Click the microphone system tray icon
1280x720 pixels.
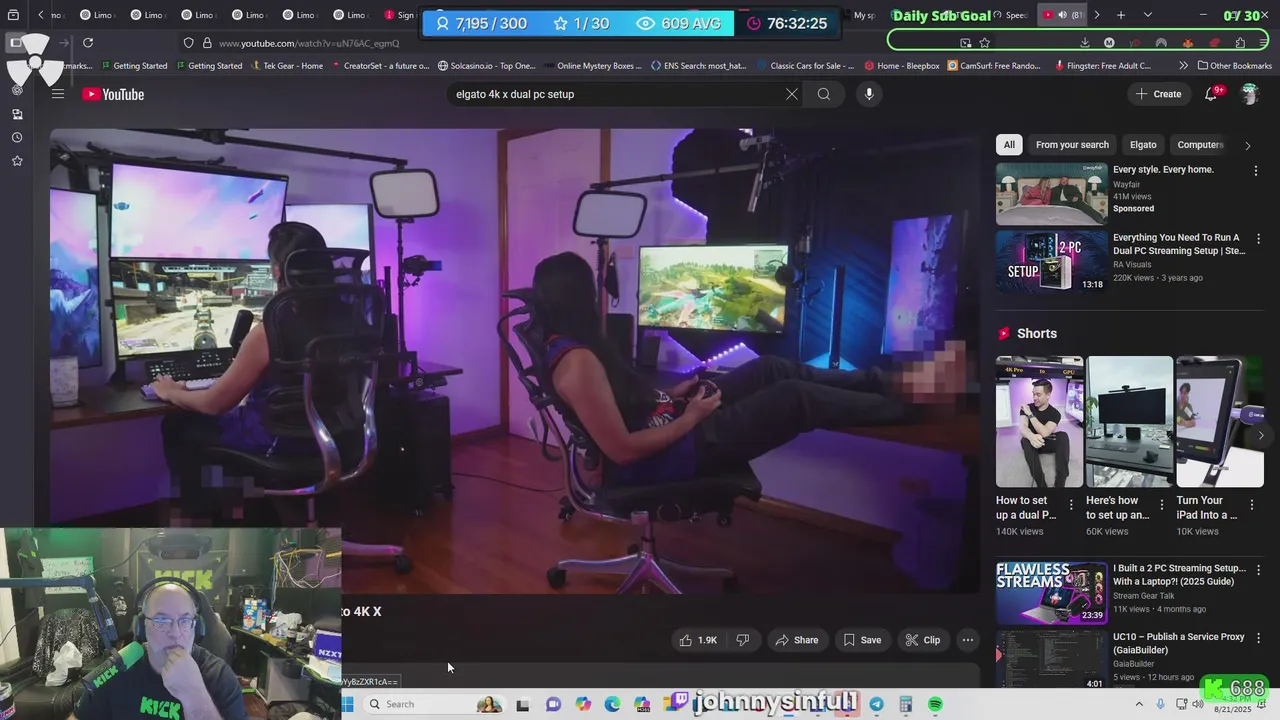1160,704
